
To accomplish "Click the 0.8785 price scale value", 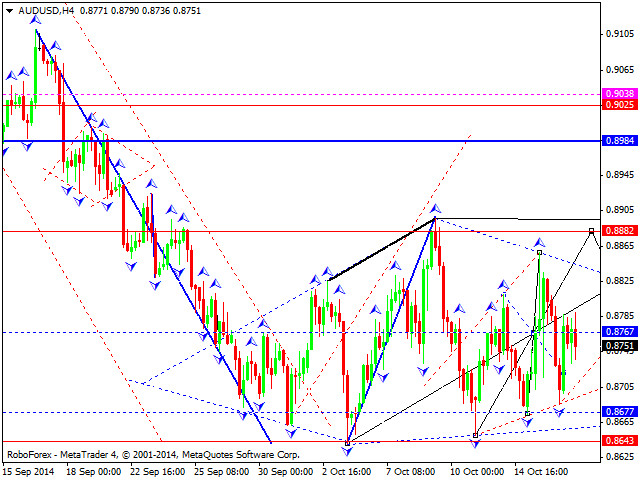I will click(x=620, y=316).
